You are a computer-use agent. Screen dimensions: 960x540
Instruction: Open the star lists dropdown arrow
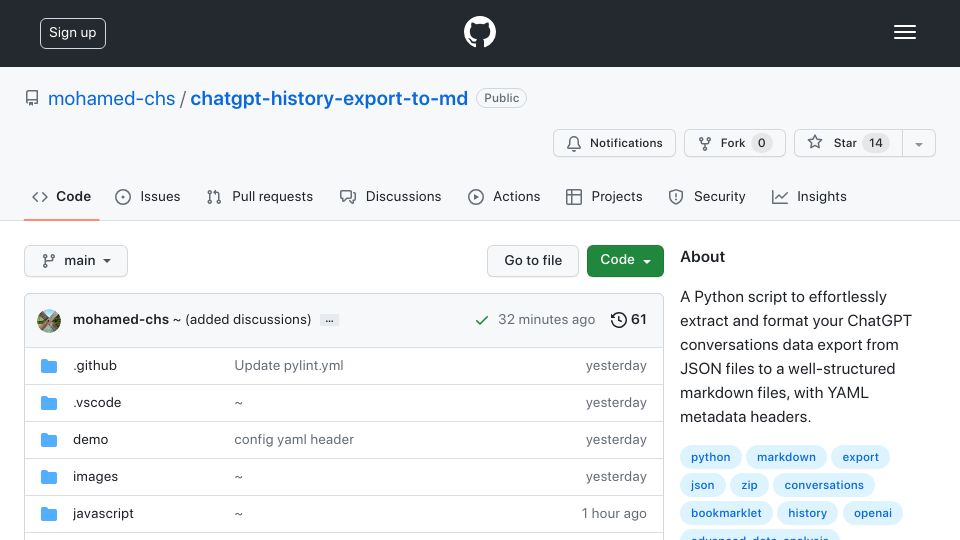(x=918, y=143)
